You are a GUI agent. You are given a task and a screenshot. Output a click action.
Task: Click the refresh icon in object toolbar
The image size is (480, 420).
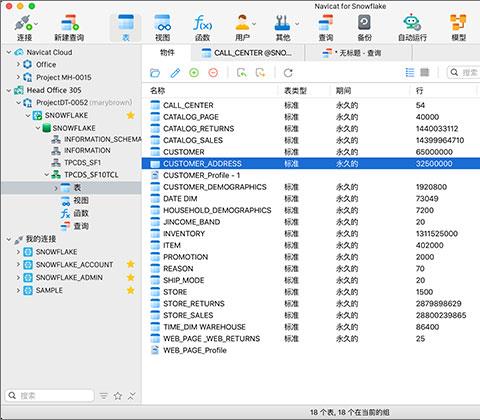point(288,73)
